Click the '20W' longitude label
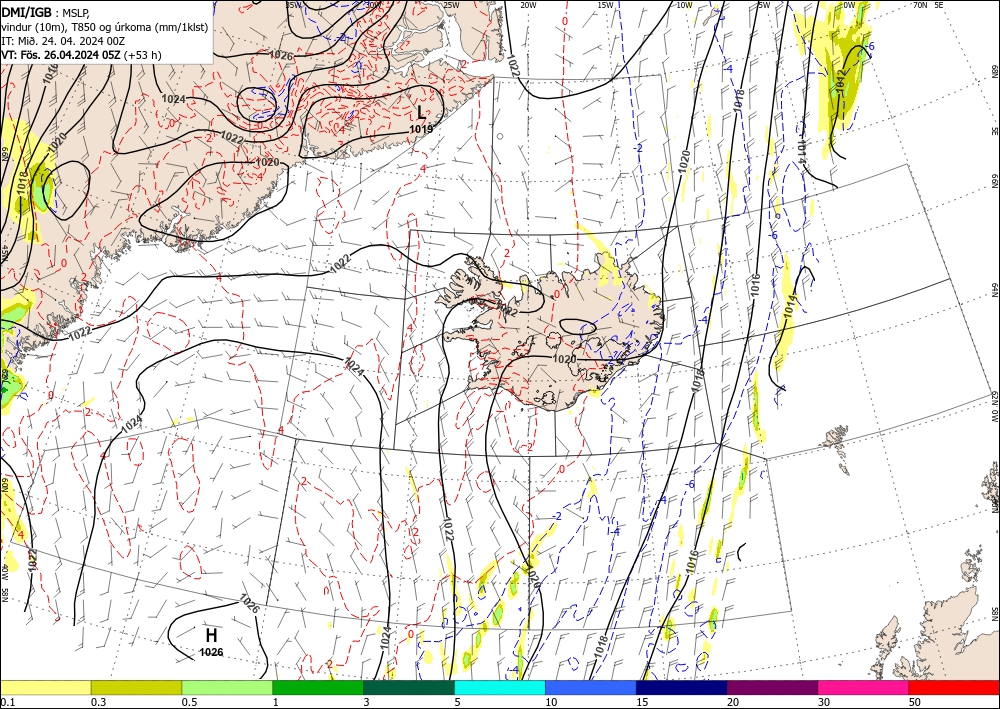Screen dimensions: 1000x709 [x=528, y=5]
